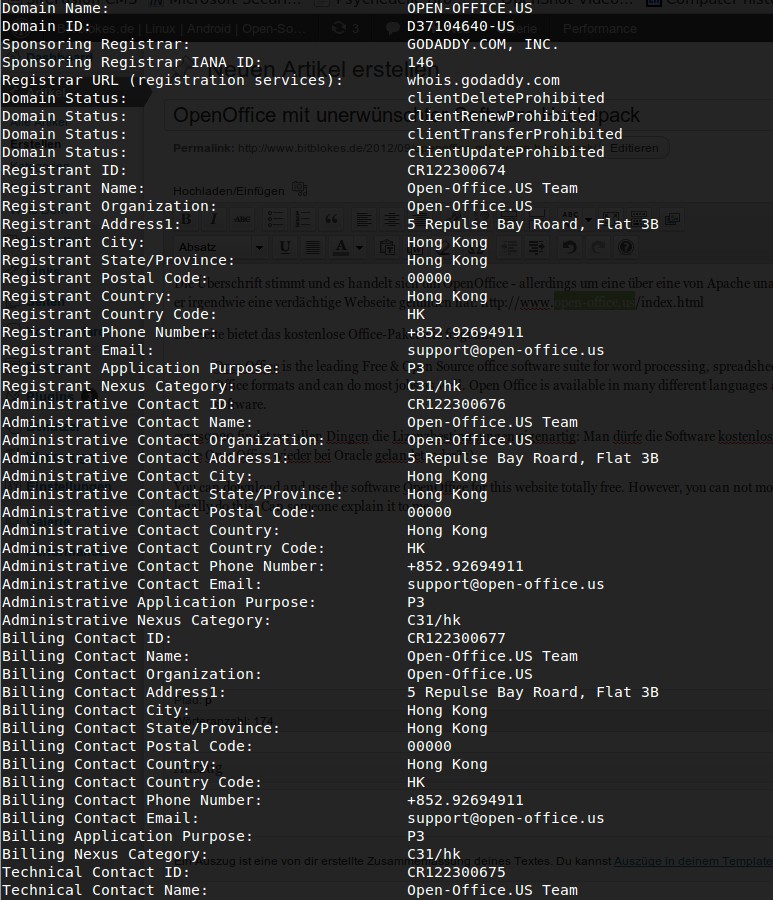Redo edit in WordPress editor

(x=597, y=247)
